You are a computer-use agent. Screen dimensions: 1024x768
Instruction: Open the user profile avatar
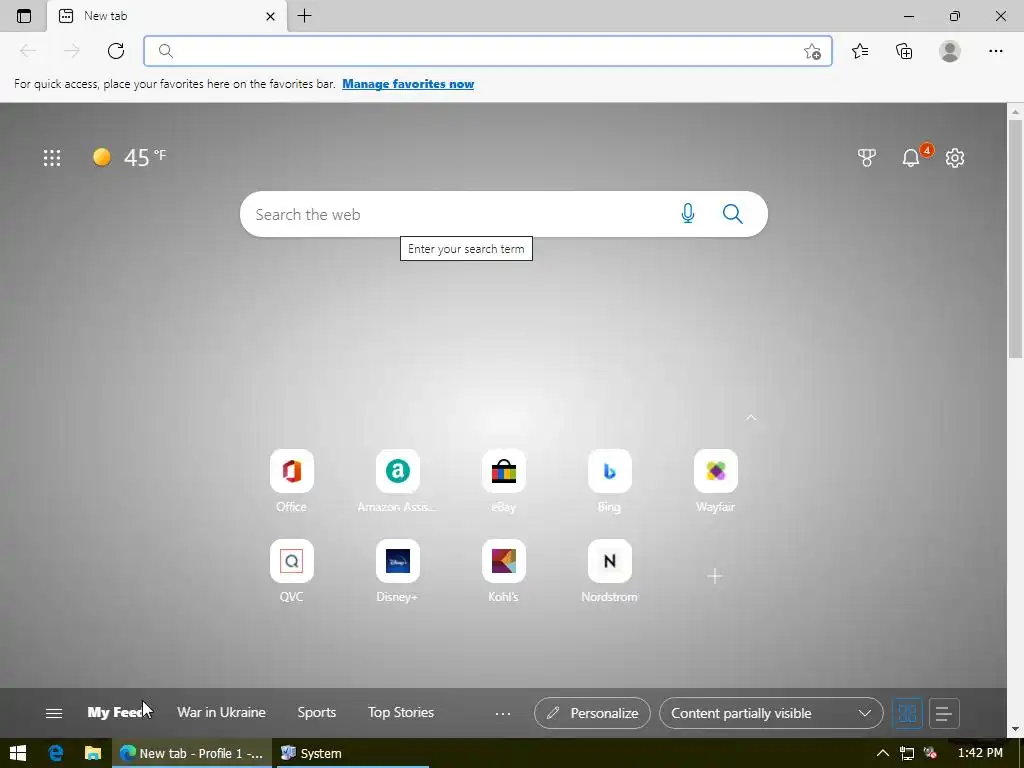[x=950, y=51]
